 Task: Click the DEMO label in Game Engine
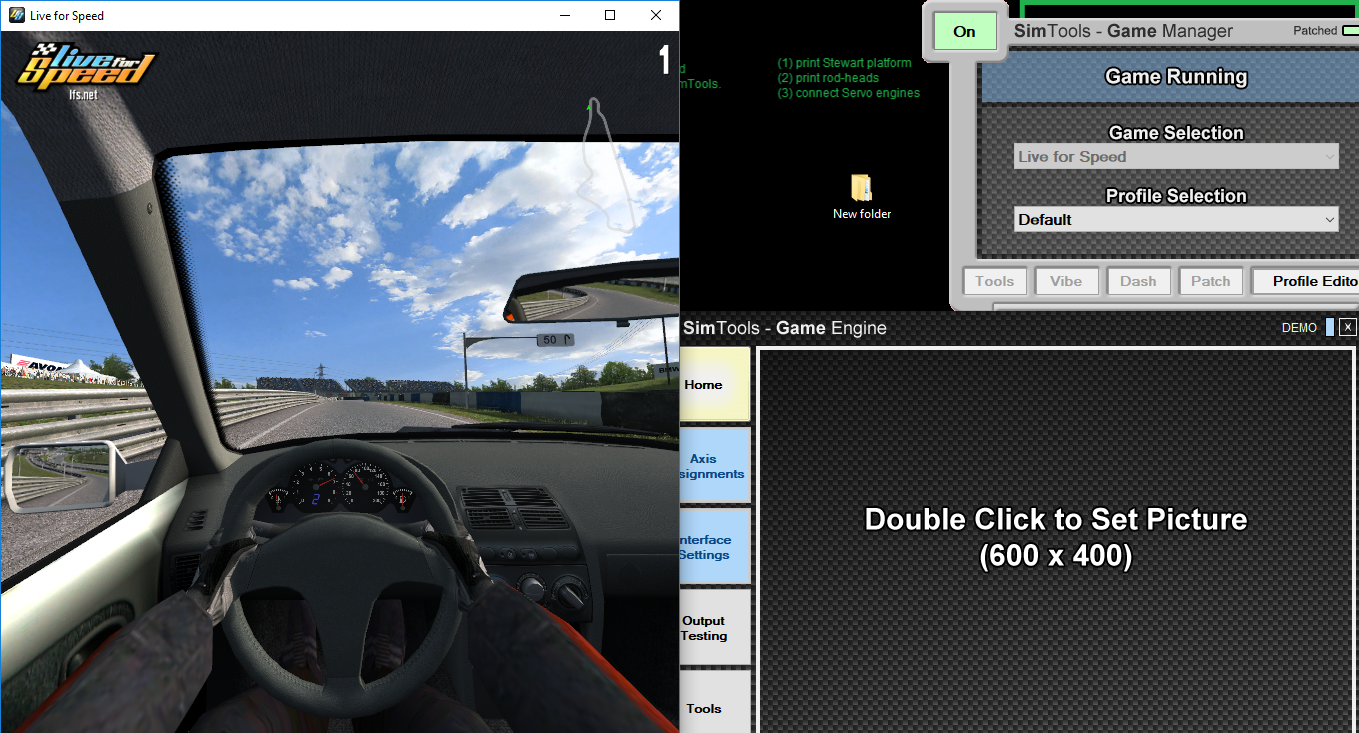coord(1299,328)
